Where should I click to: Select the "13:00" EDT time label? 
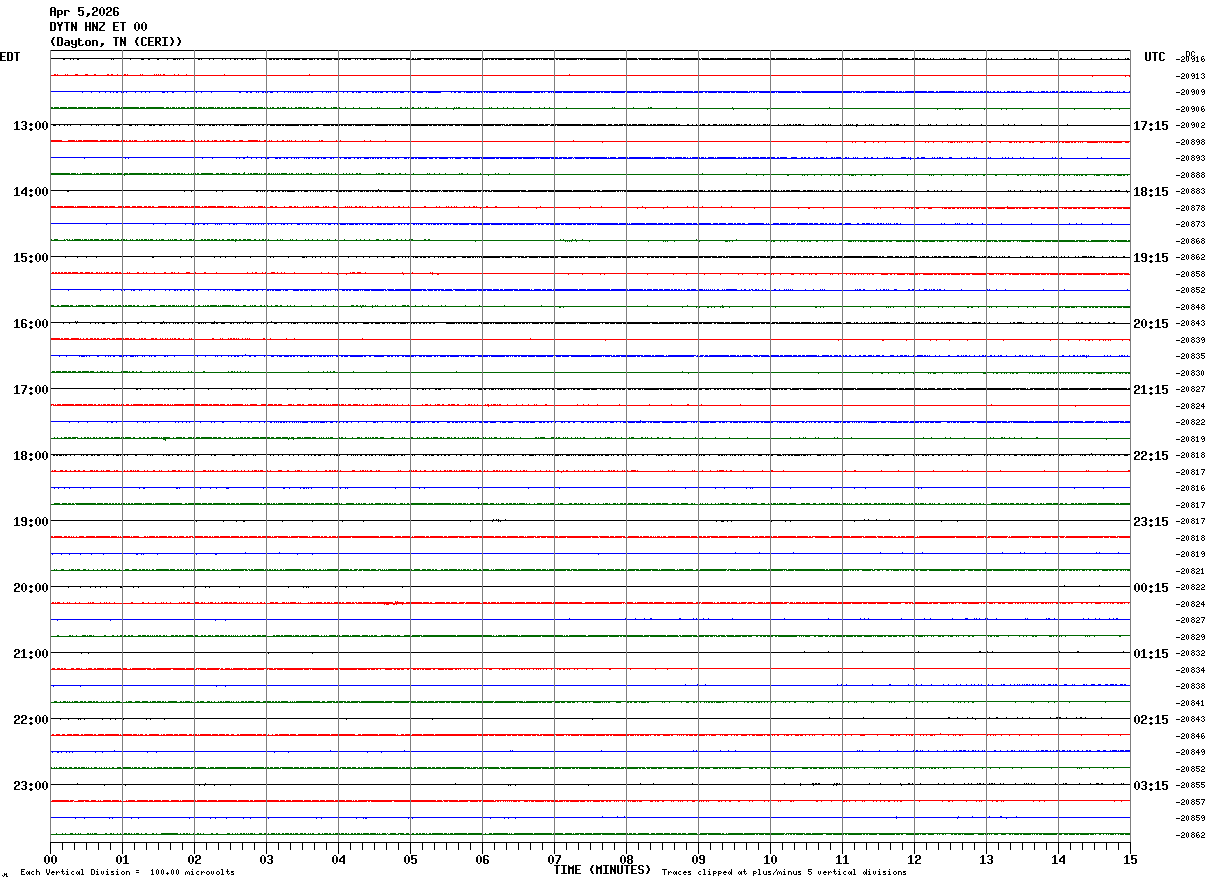pos(30,126)
